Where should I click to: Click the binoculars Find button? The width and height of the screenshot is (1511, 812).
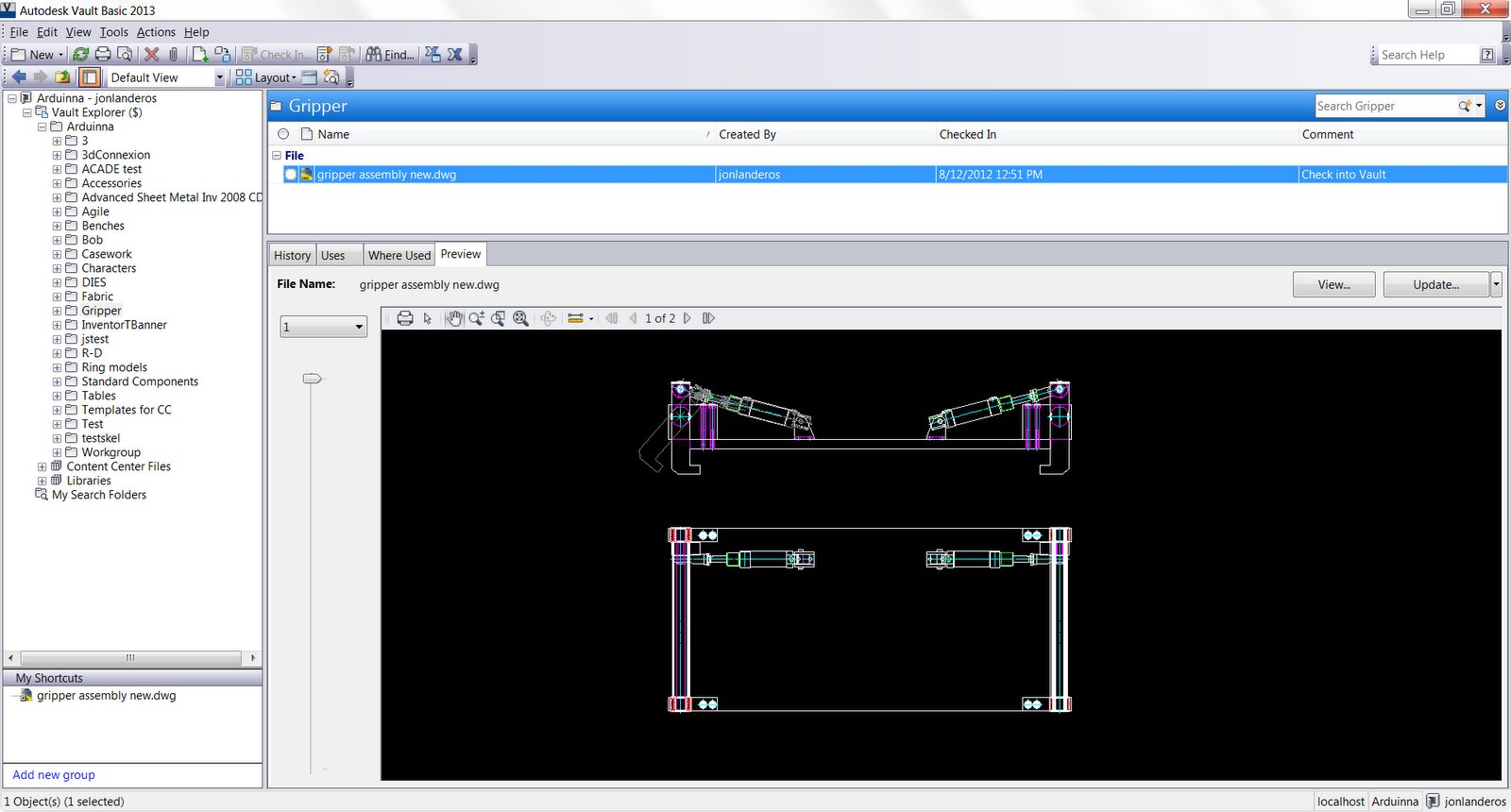(389, 55)
